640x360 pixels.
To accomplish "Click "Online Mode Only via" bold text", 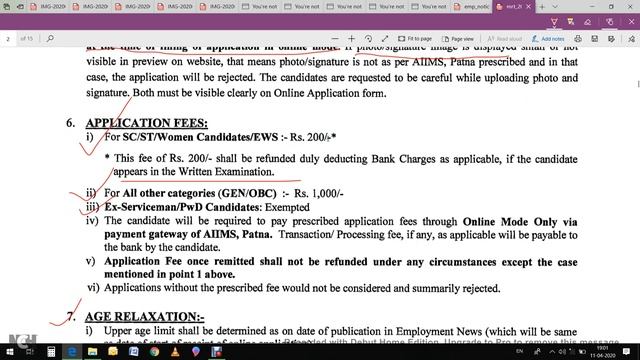I will (520, 222).
